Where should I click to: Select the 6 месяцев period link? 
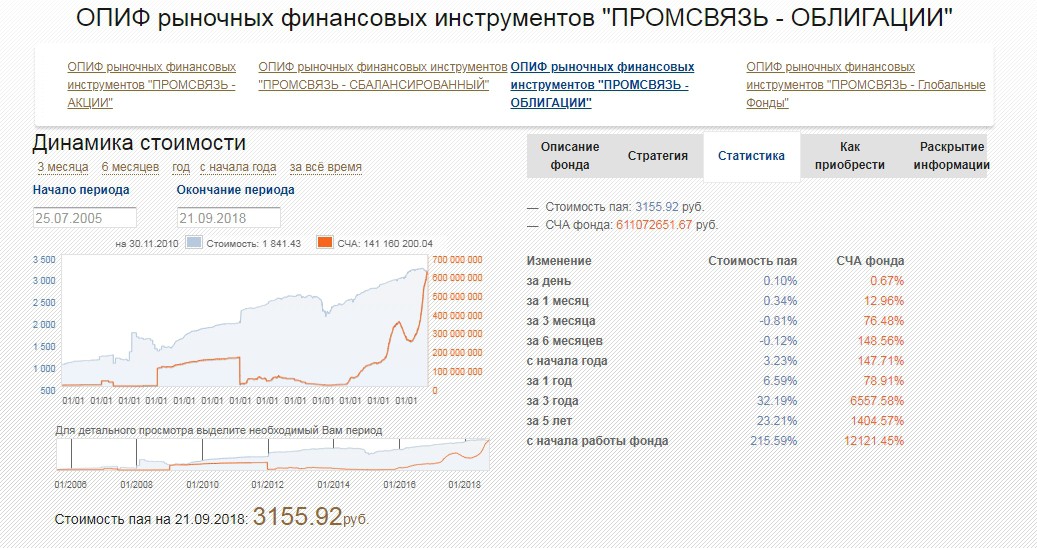pos(130,167)
